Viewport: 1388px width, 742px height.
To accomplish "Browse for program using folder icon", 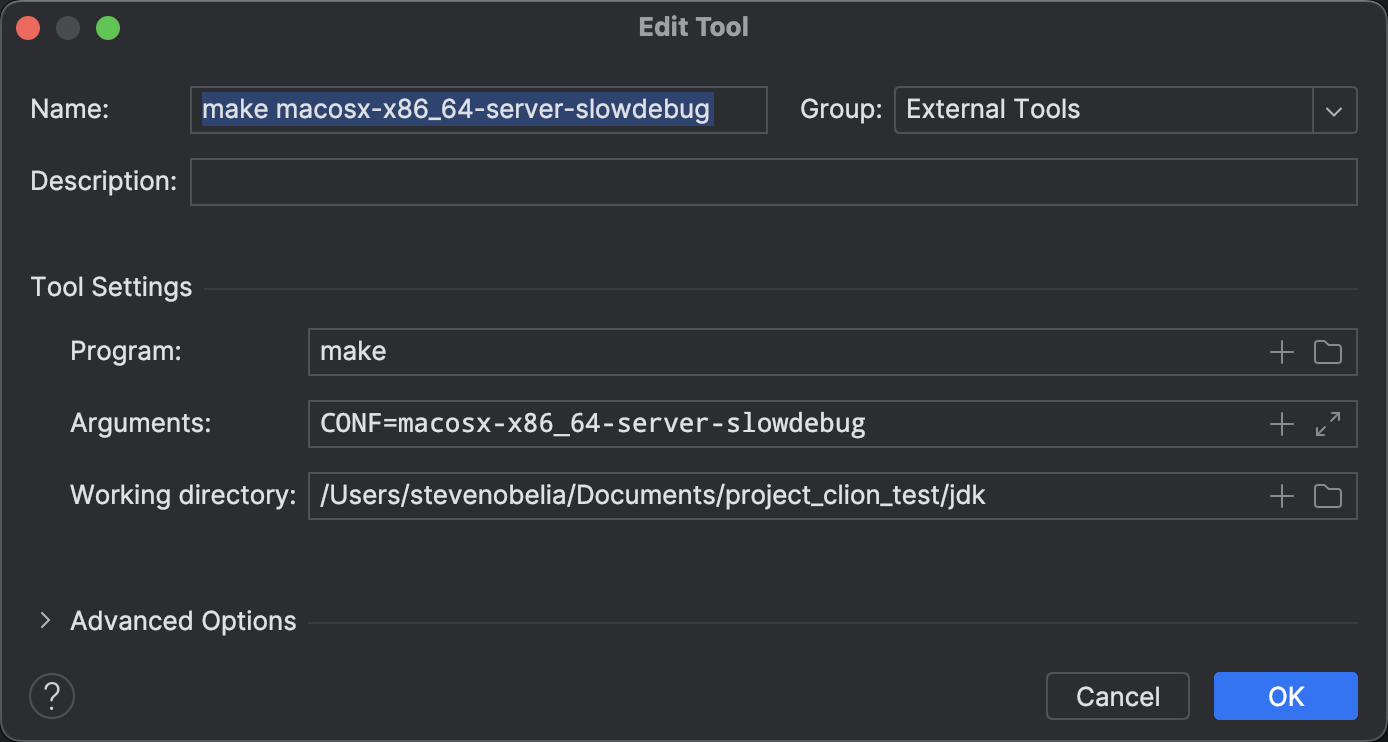I will (x=1327, y=352).
